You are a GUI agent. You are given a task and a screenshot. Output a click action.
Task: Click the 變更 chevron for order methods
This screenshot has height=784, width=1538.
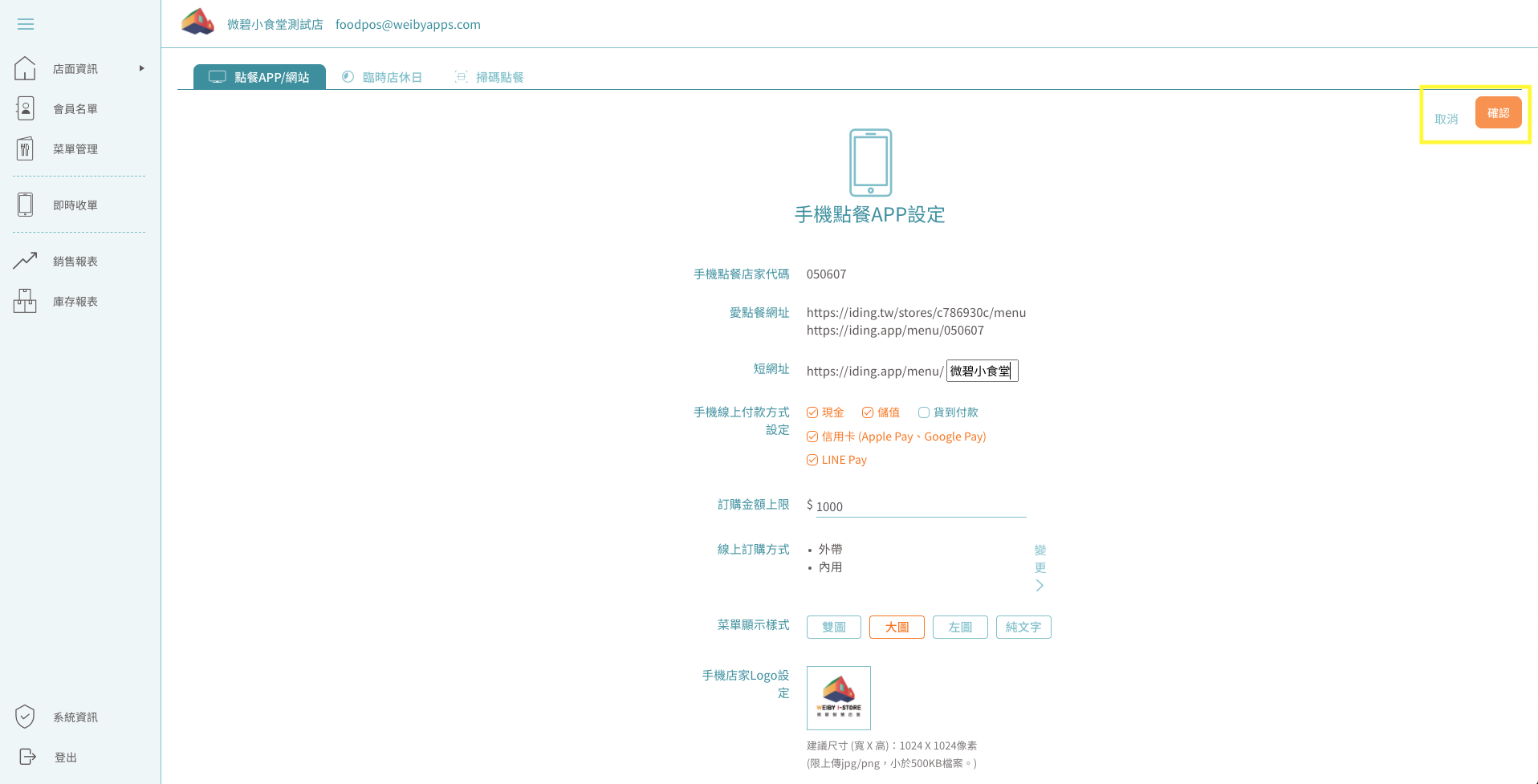(x=1040, y=585)
